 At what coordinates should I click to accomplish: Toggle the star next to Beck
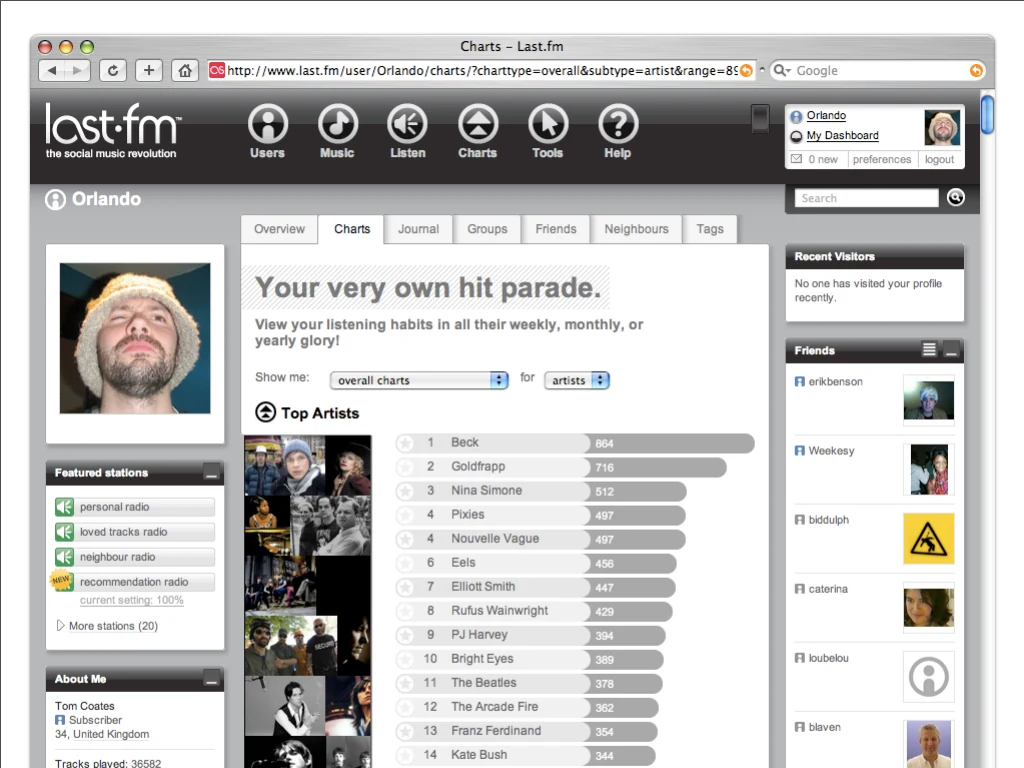406,443
